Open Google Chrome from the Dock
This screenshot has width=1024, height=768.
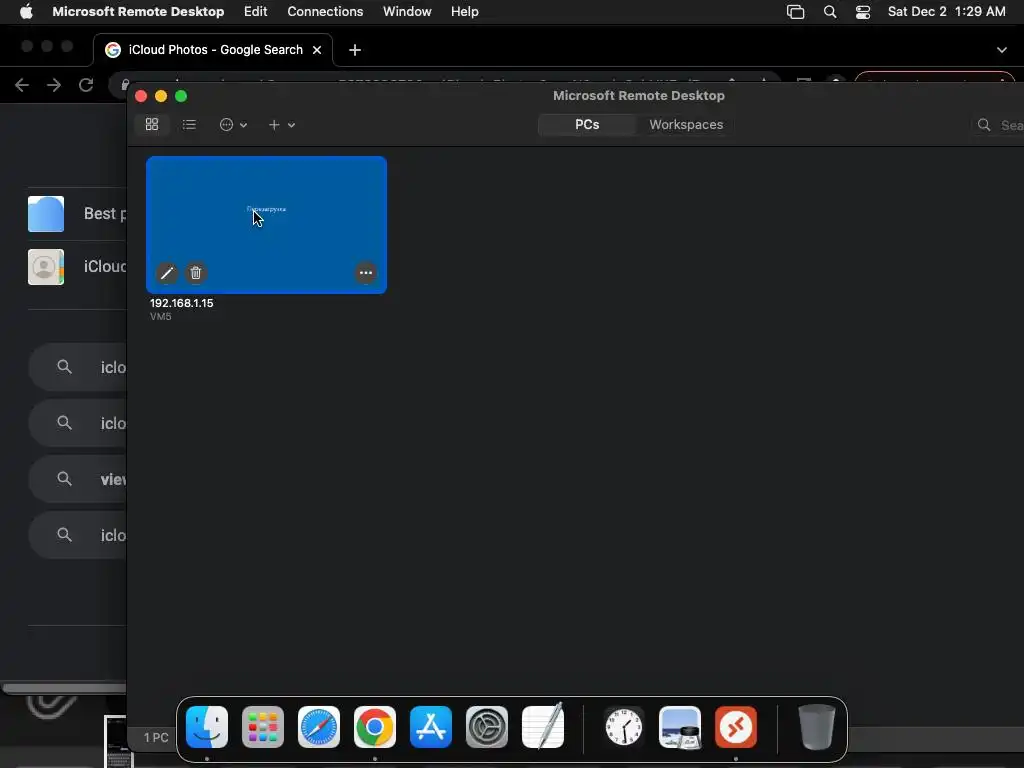pos(375,727)
